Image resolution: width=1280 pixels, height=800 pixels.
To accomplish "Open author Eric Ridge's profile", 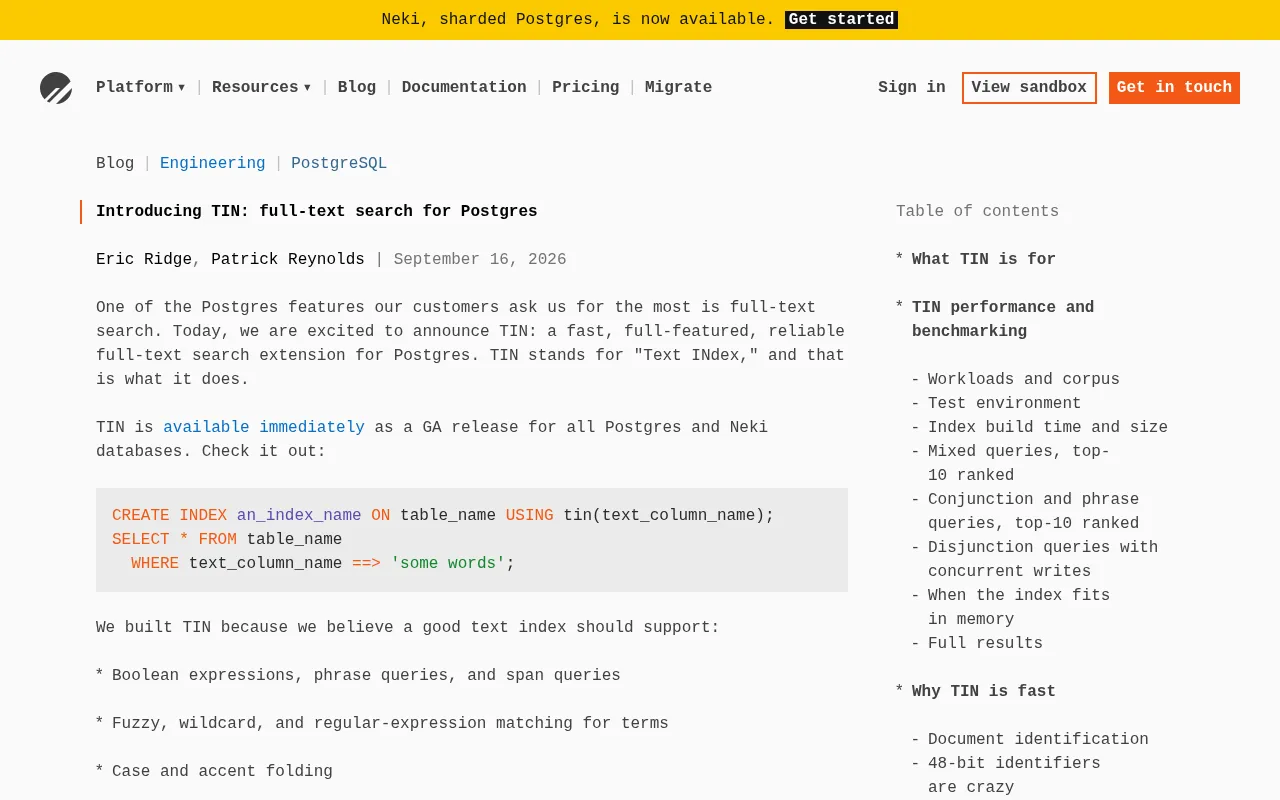I will point(144,259).
